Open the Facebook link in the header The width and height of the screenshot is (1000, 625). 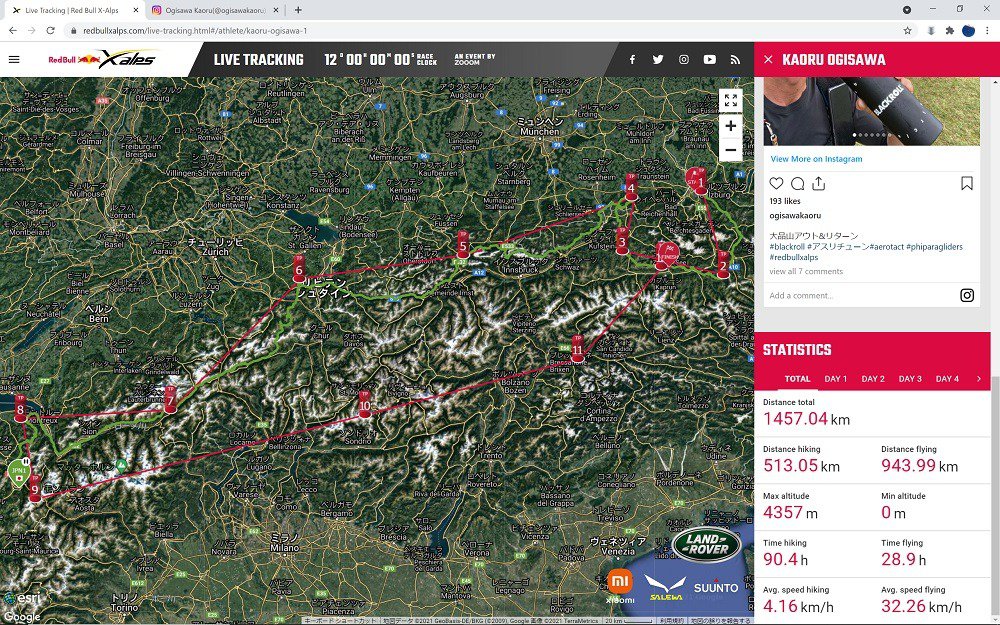(632, 59)
